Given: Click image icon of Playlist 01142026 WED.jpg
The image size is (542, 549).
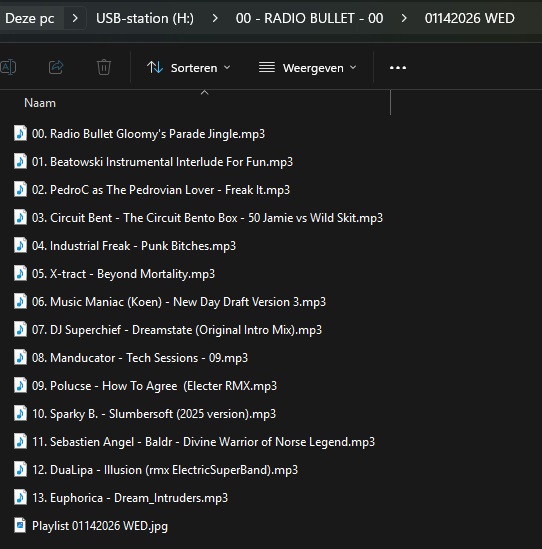Looking at the screenshot, I should coord(20,525).
